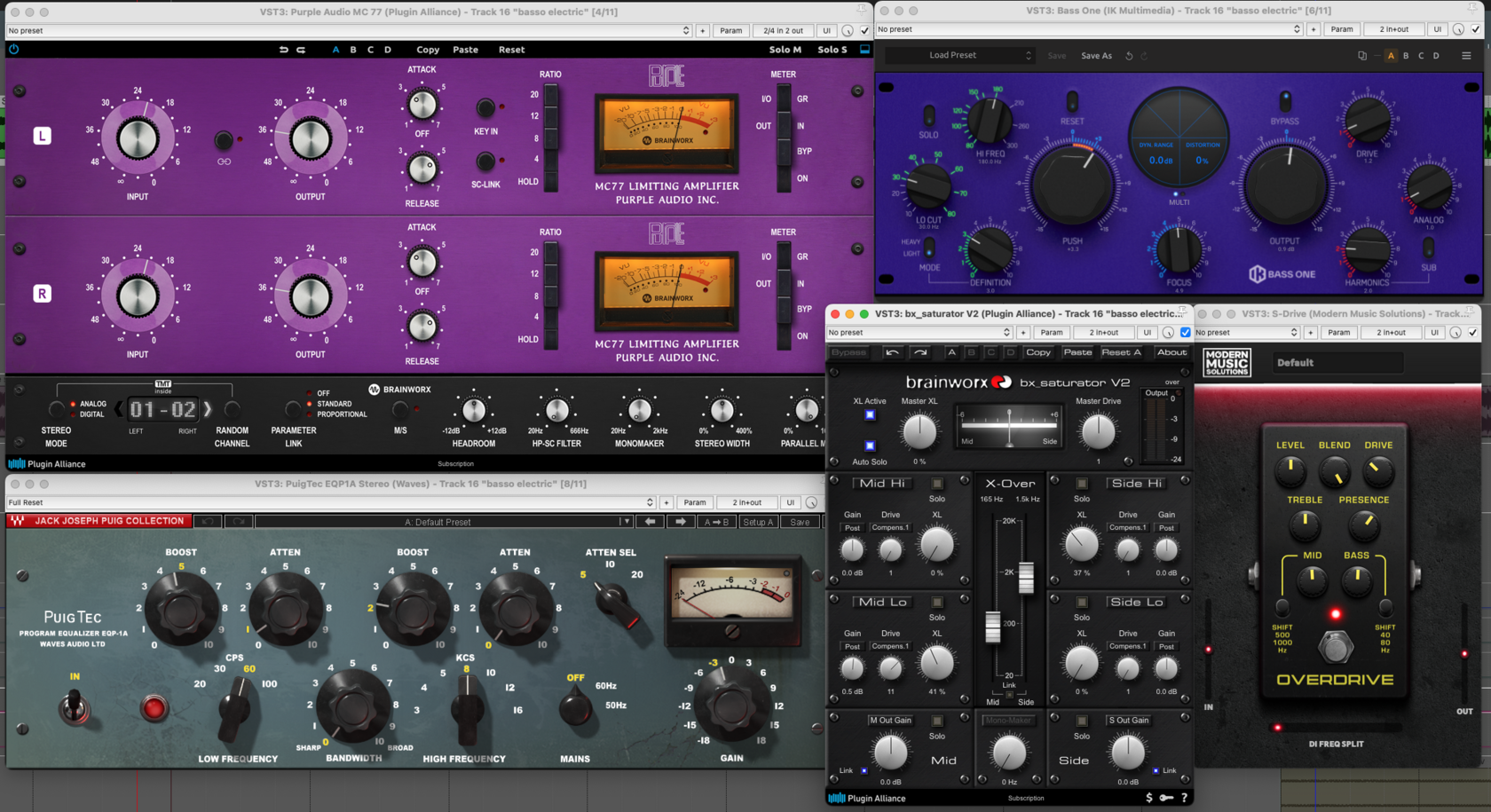Viewport: 1491px width, 812px height.
Task: Click the bx_saturator 1.5k Hz X-Over fader
Action: pos(1026,578)
